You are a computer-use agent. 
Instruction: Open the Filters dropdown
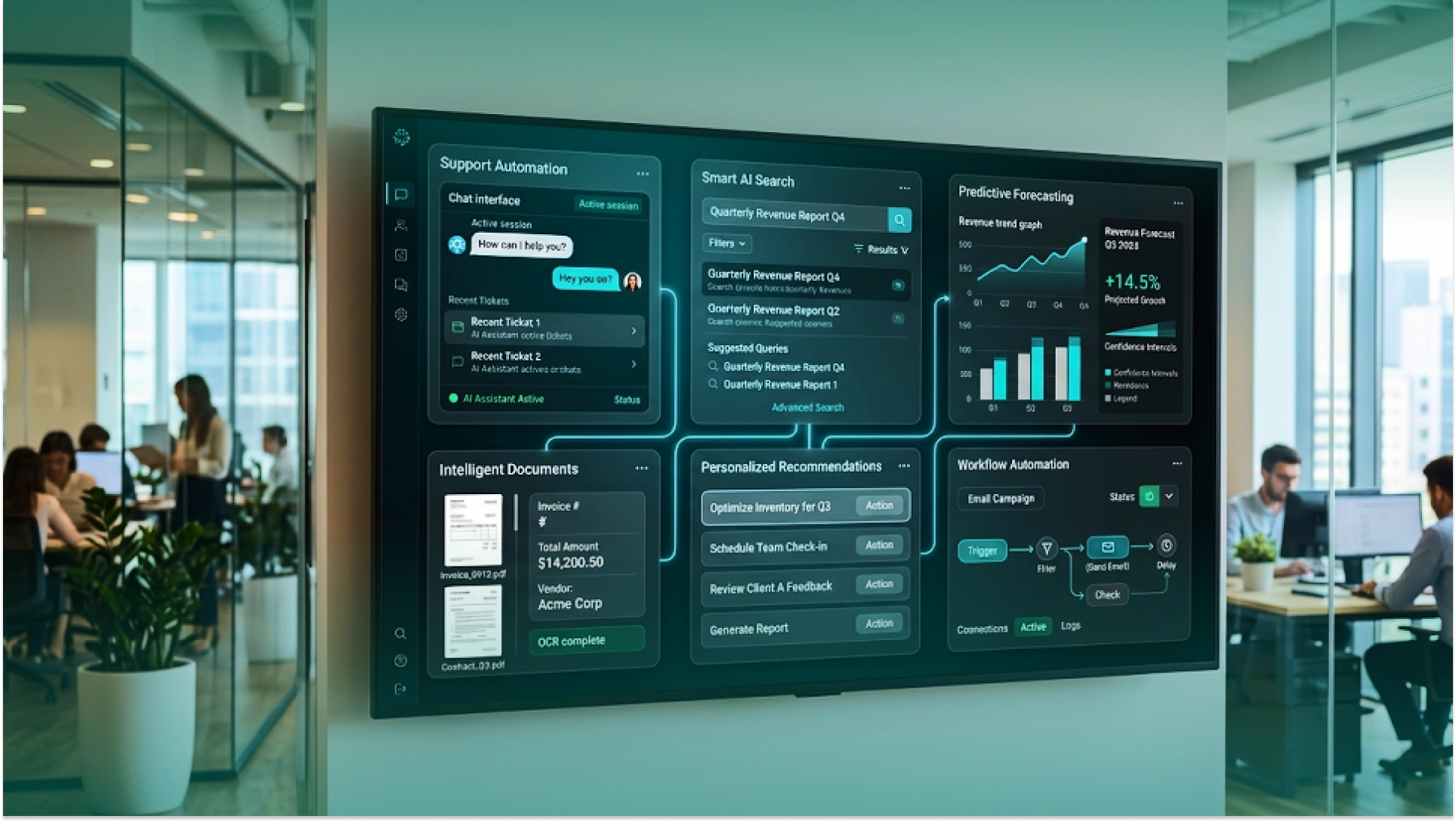[727, 243]
